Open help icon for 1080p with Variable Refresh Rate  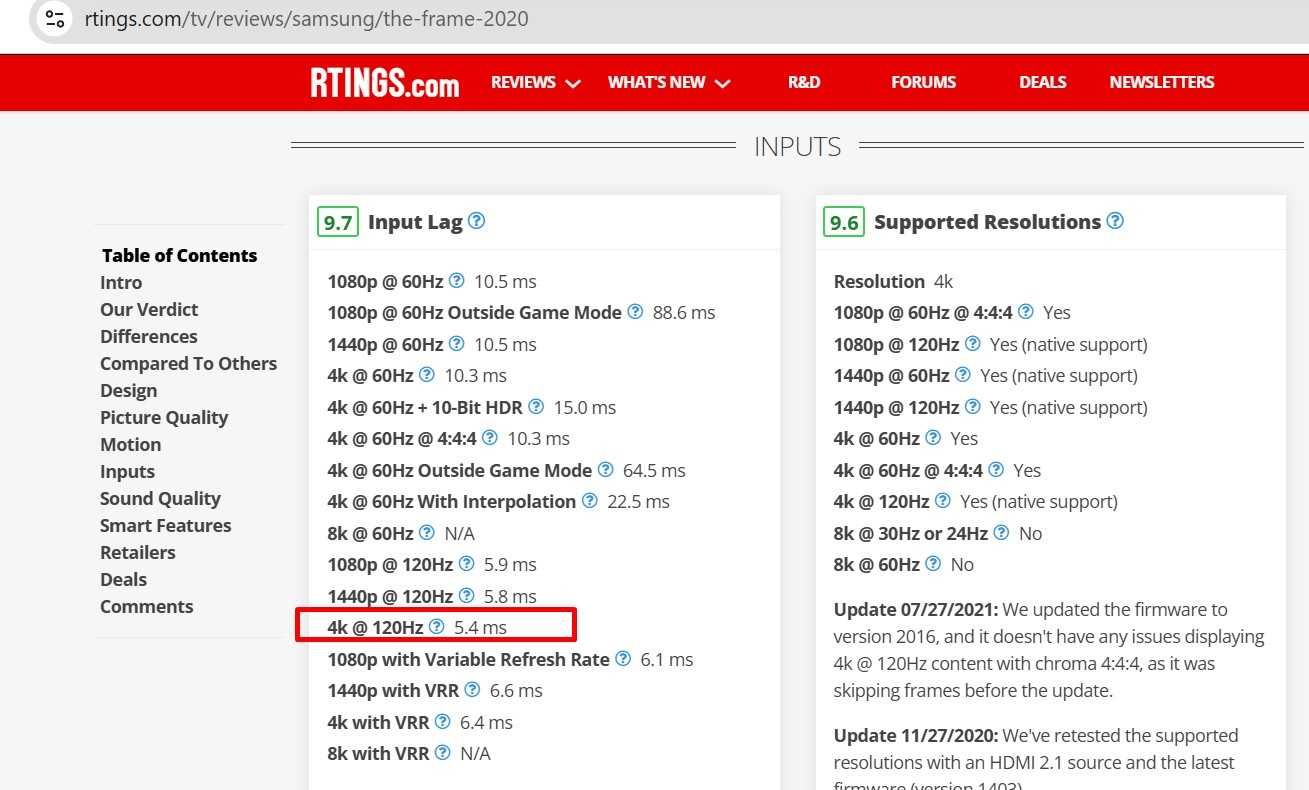pos(623,659)
